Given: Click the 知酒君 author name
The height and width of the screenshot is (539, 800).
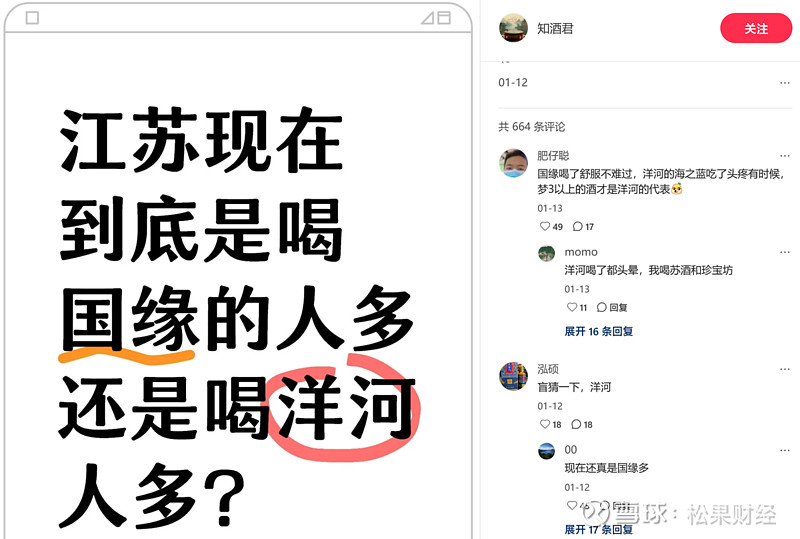Looking at the screenshot, I should 555,29.
